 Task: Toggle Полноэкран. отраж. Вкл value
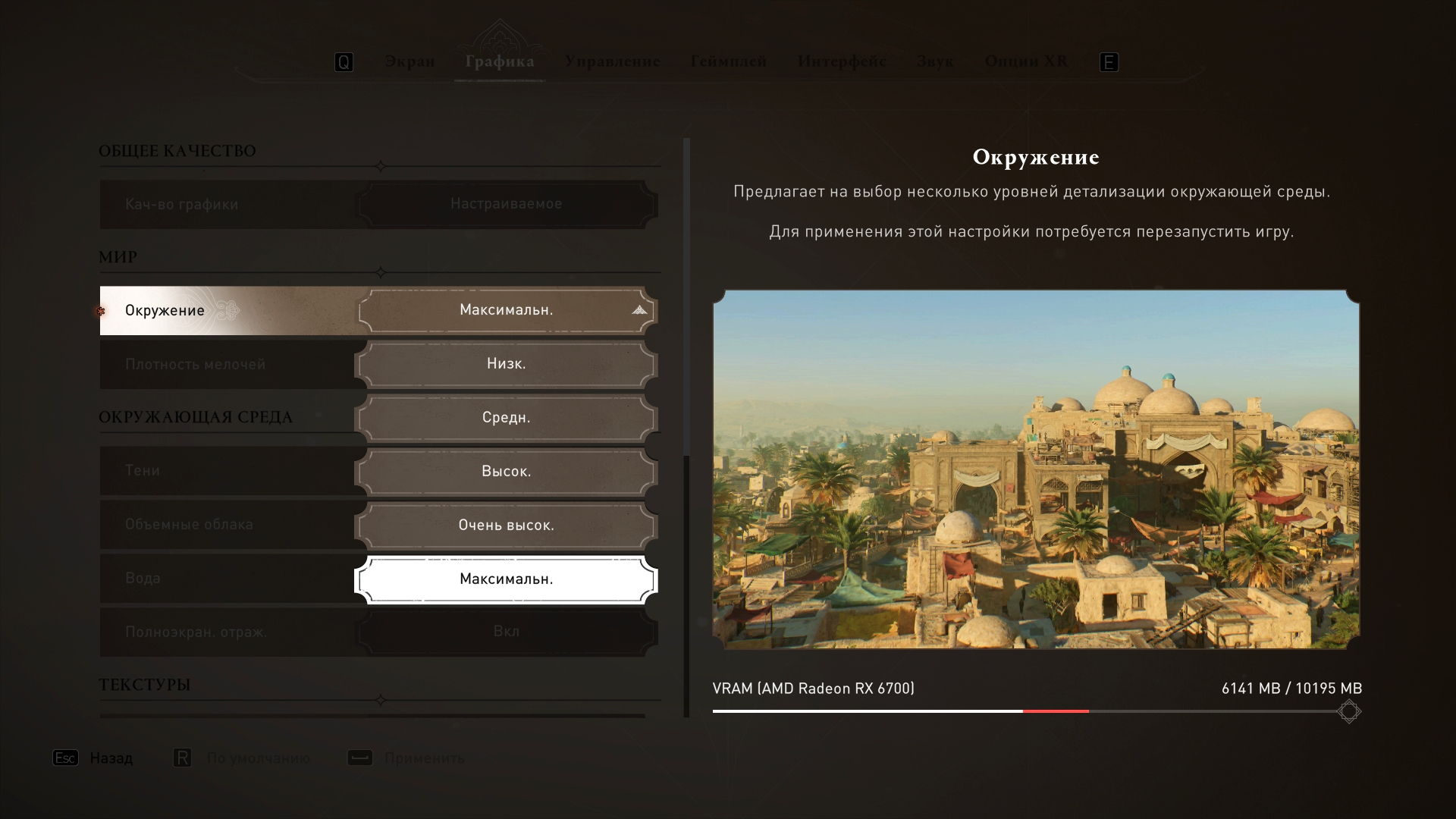506,632
